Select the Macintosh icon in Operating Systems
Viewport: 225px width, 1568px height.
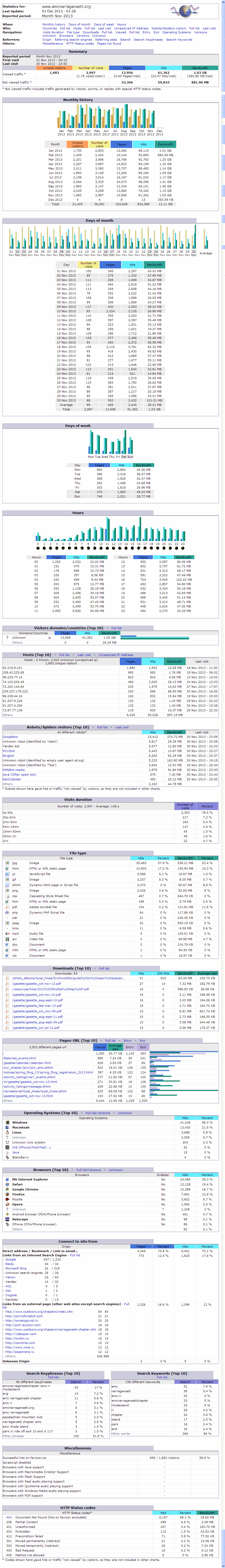[7, 1127]
